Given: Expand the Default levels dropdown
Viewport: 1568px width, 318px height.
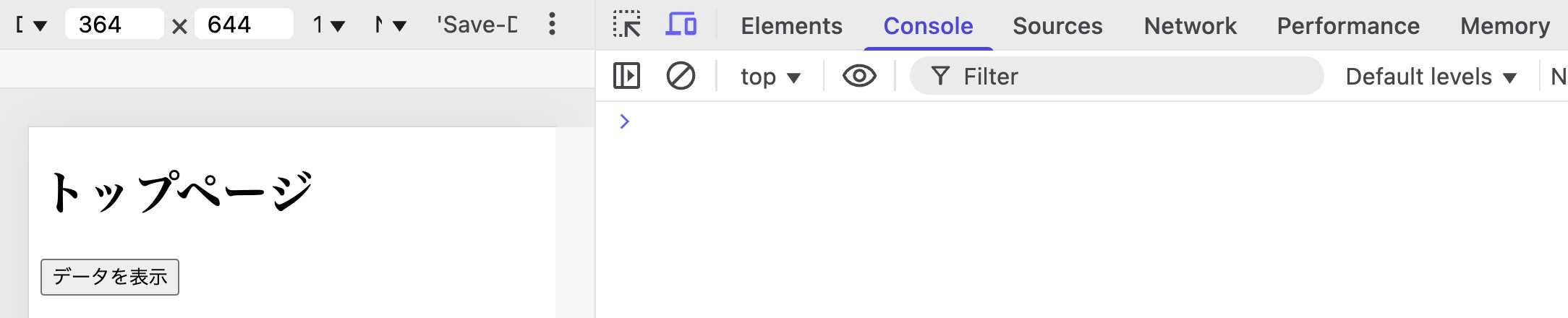Looking at the screenshot, I should [x=1431, y=77].
